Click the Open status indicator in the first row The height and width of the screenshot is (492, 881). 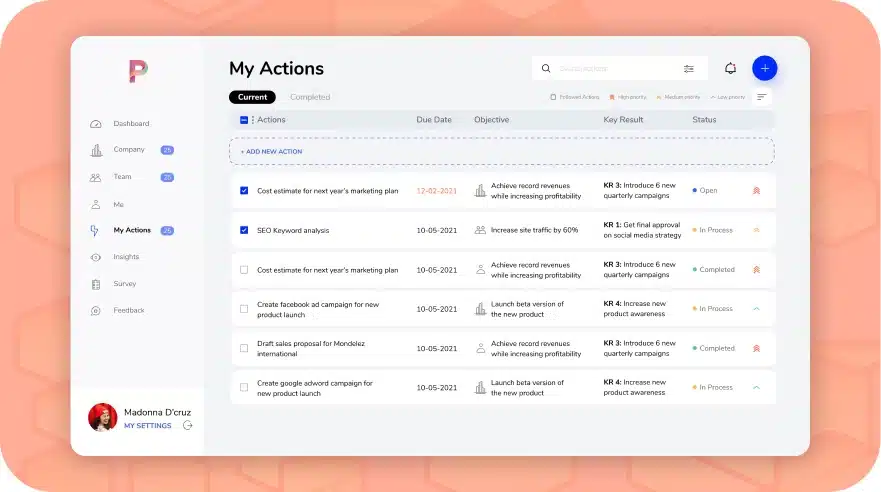point(705,190)
